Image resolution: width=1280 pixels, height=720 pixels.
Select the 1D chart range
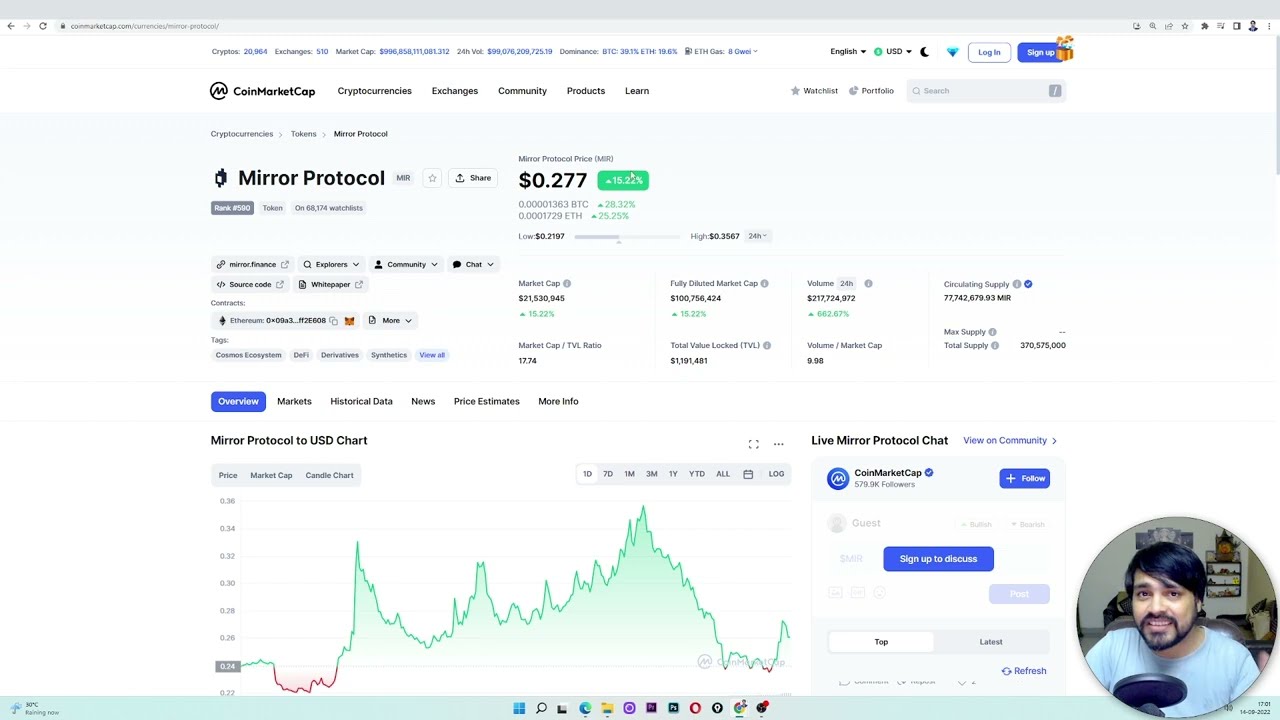[587, 474]
